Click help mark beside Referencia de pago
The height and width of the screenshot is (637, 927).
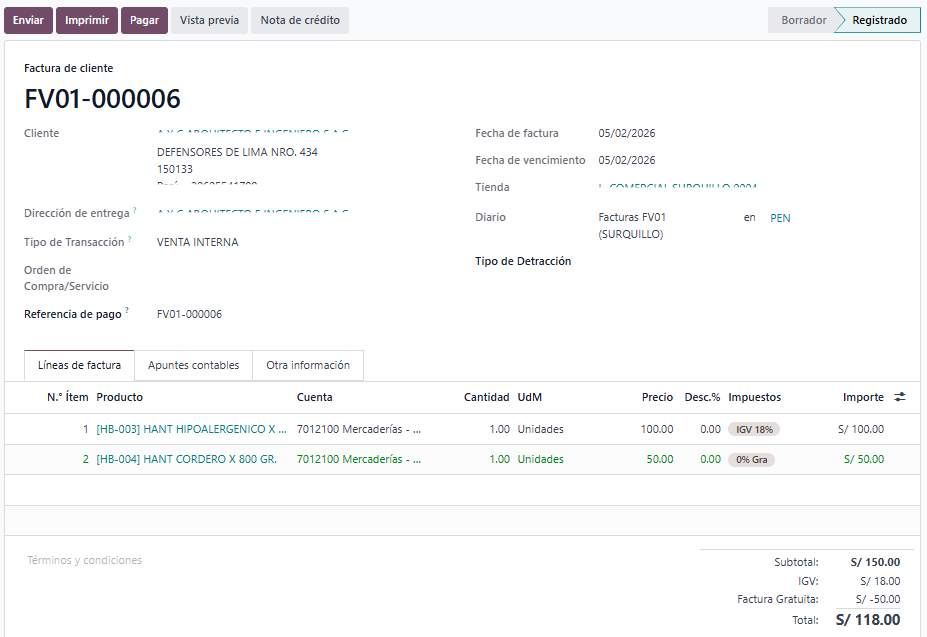coord(127,311)
